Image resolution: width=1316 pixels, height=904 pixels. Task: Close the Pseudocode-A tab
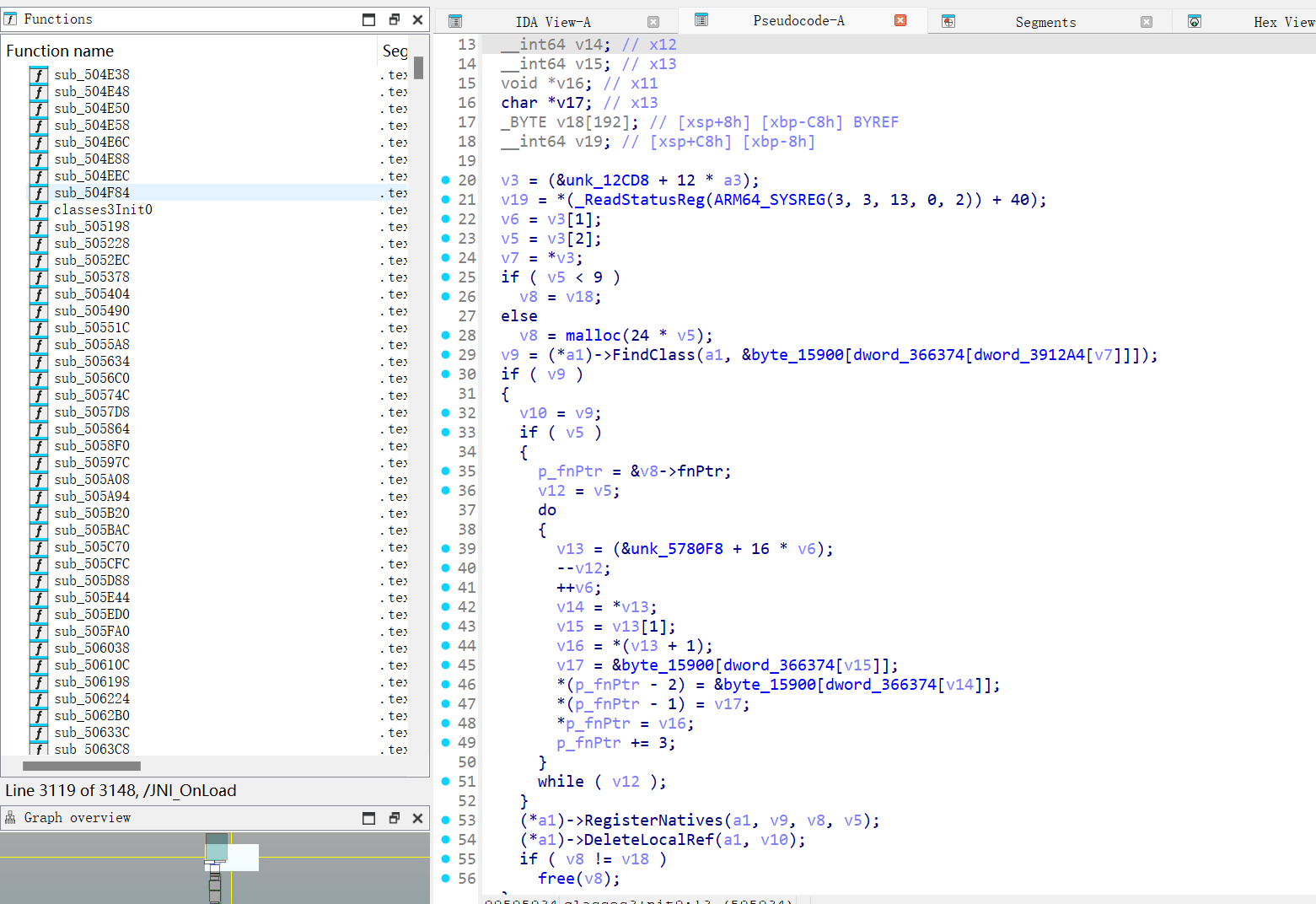point(900,20)
